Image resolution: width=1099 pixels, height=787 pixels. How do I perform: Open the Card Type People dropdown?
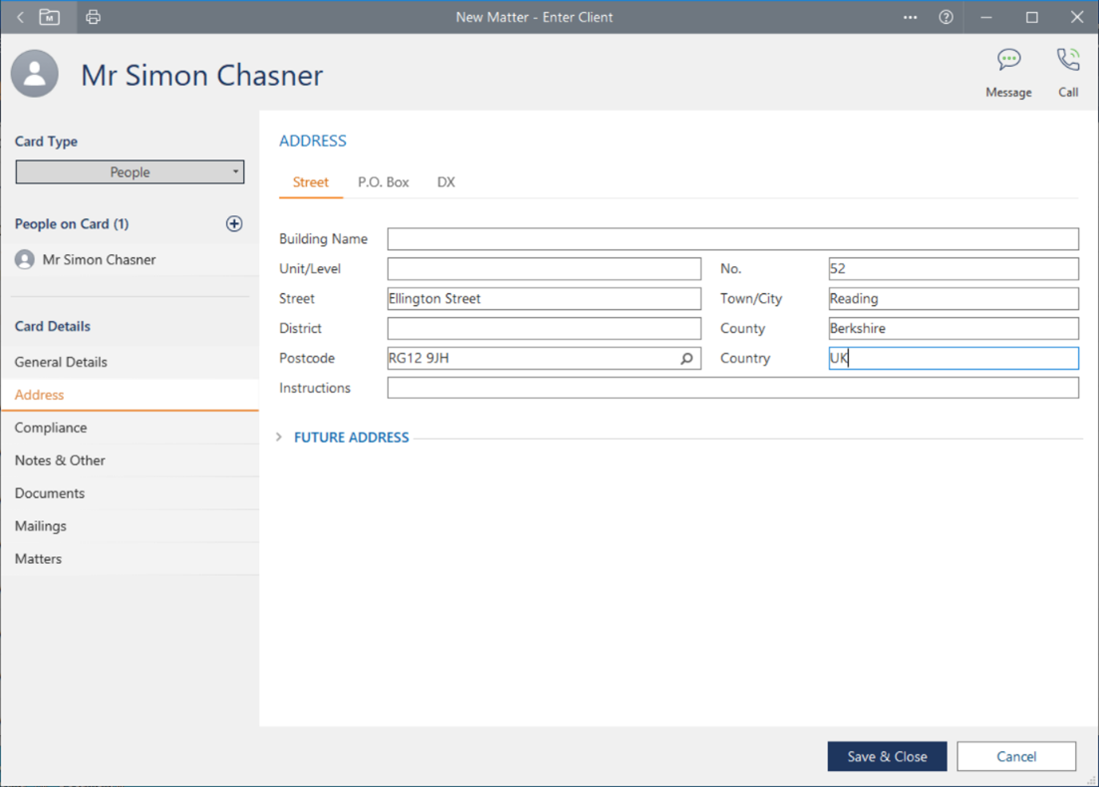[130, 172]
